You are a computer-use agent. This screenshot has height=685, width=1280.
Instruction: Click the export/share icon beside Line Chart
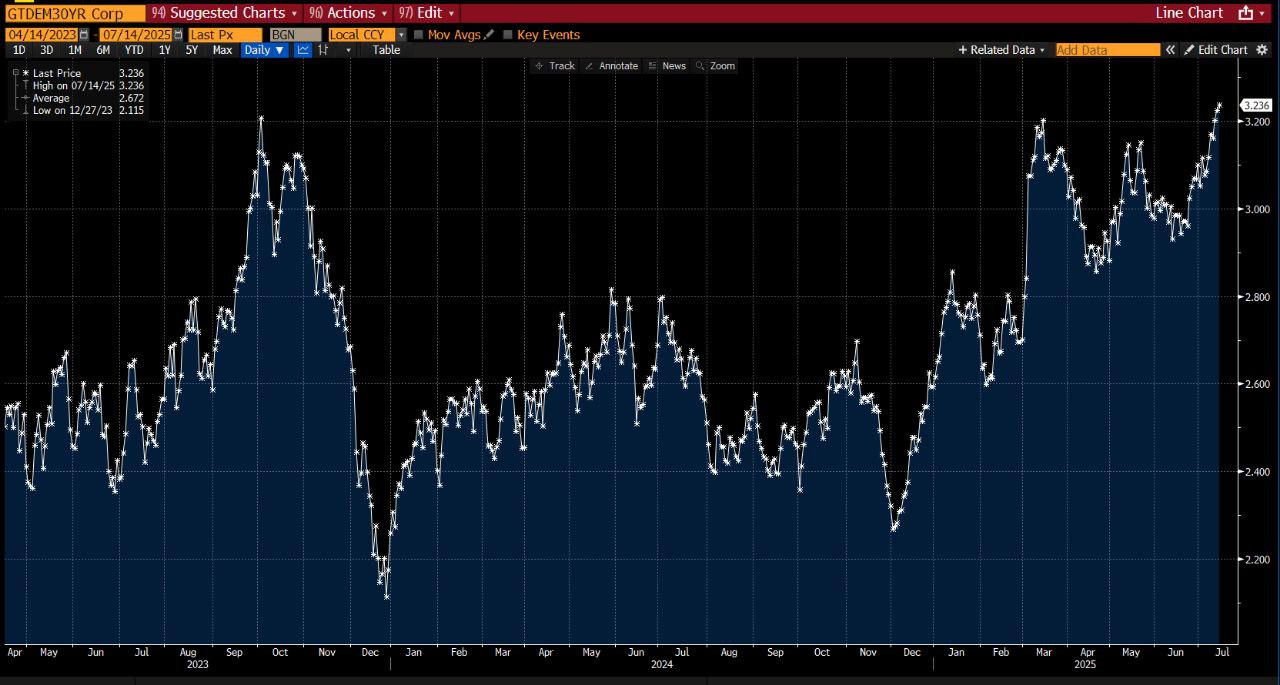(x=1245, y=13)
